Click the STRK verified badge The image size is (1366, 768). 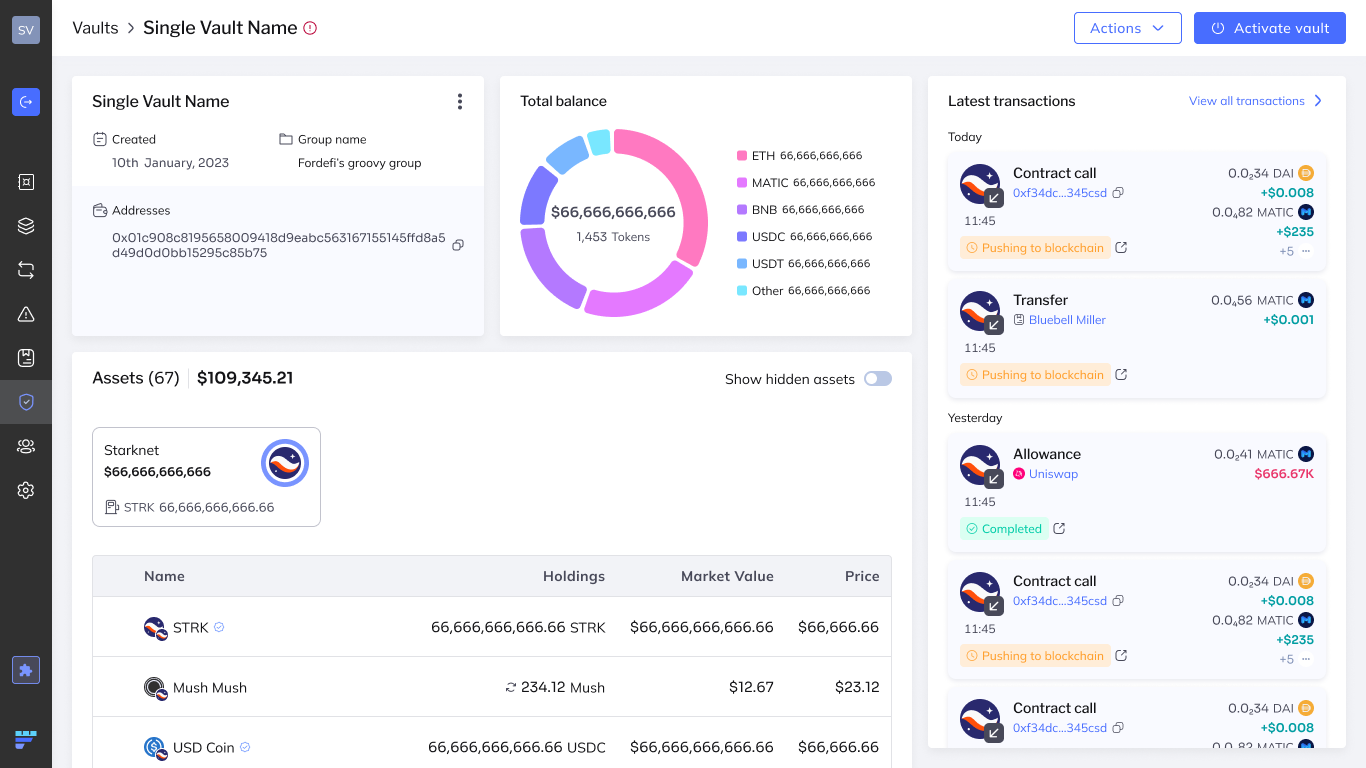pos(219,627)
